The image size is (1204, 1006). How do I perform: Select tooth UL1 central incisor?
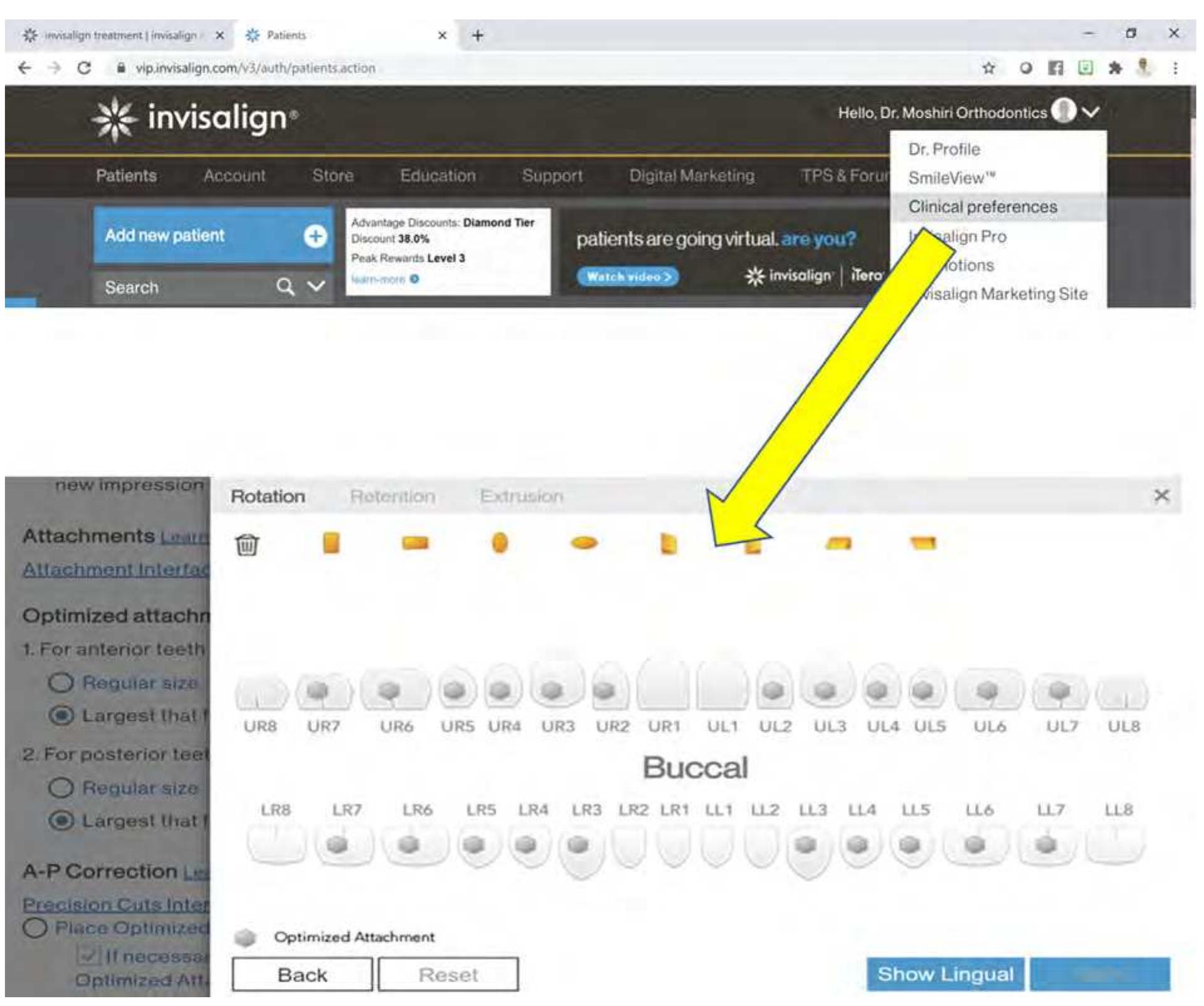pos(722,686)
